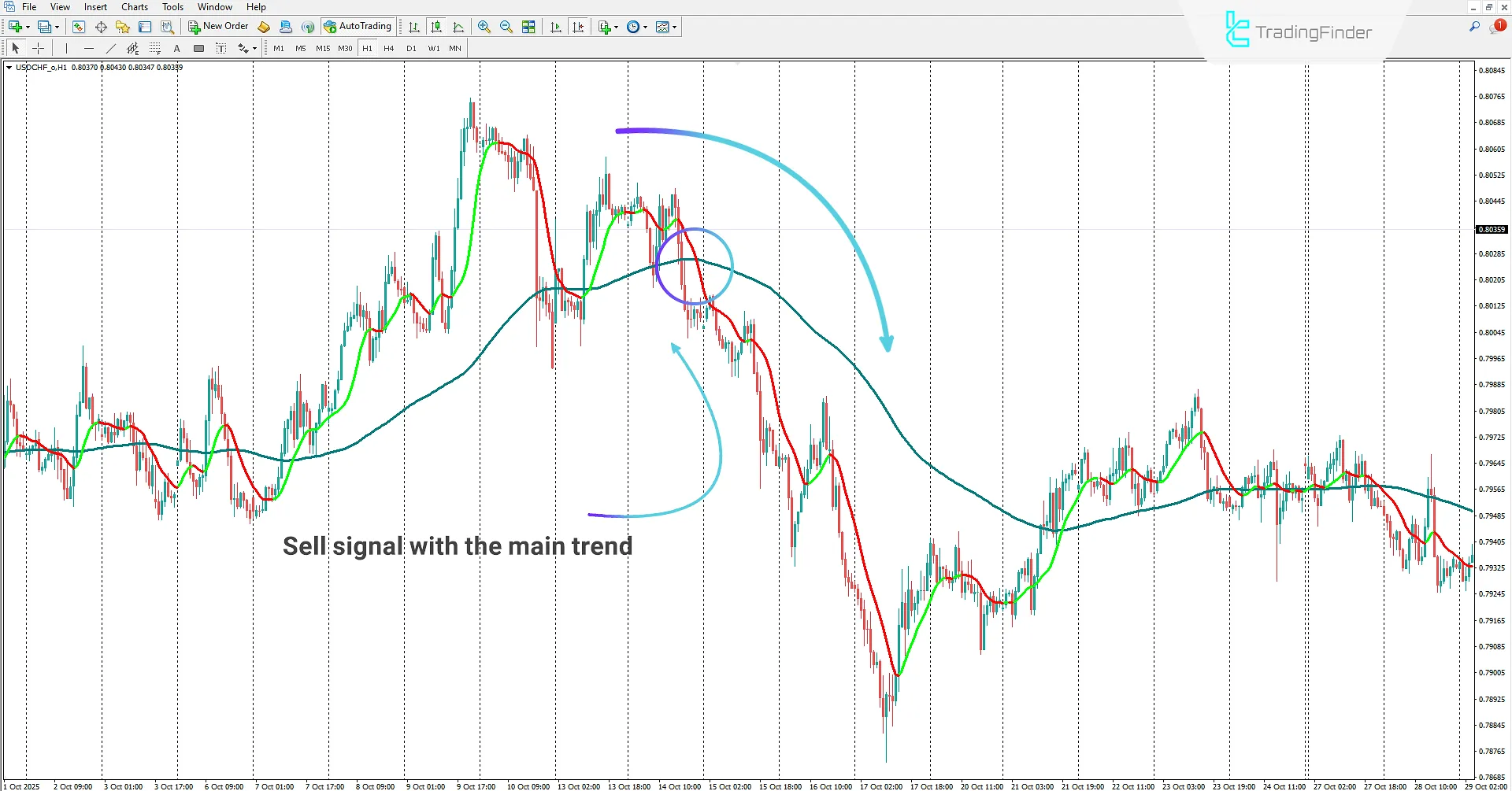
Task: Open the New Order window
Action: tap(223, 26)
